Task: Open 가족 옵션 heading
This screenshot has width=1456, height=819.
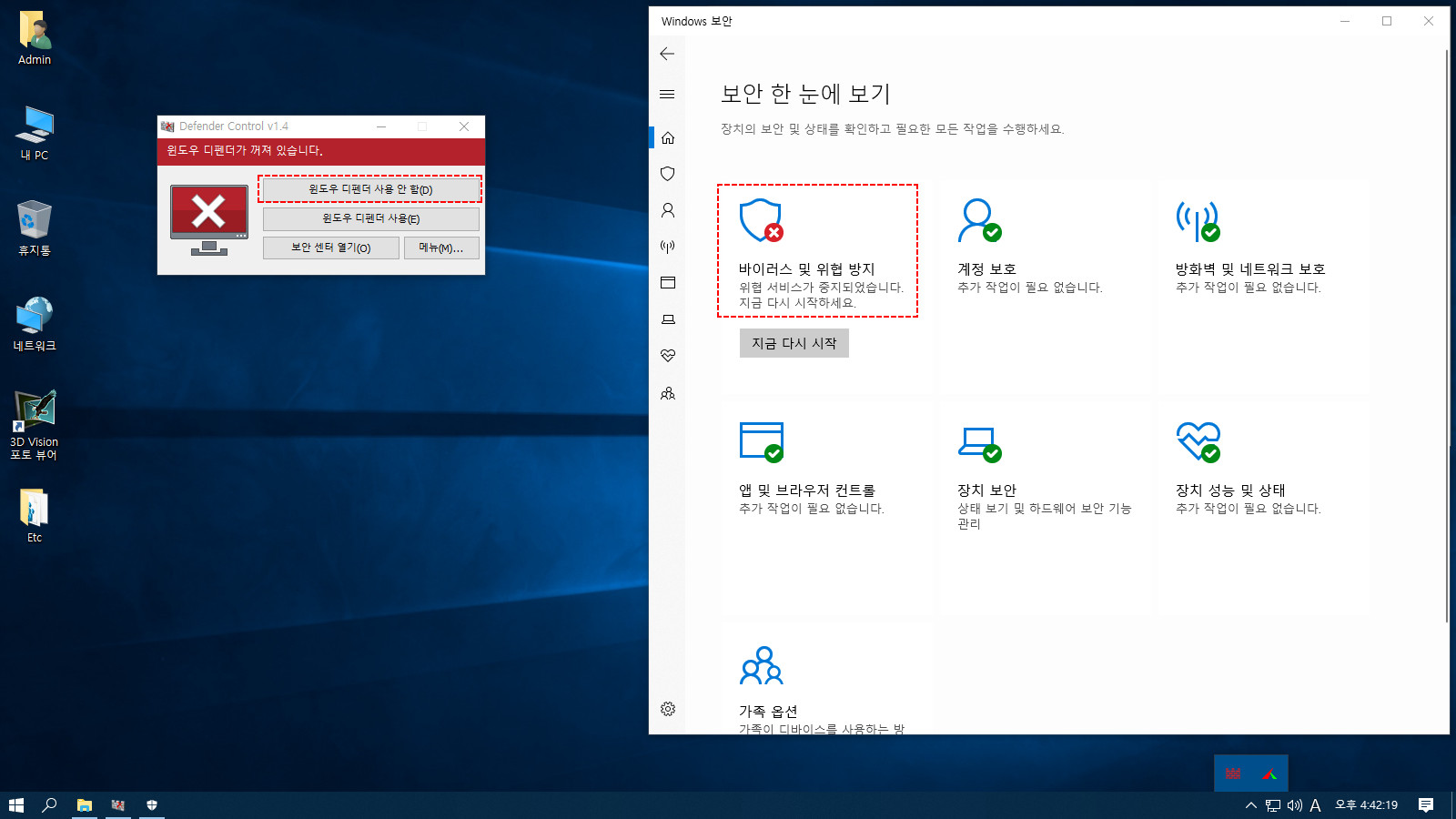Action: tap(768, 712)
